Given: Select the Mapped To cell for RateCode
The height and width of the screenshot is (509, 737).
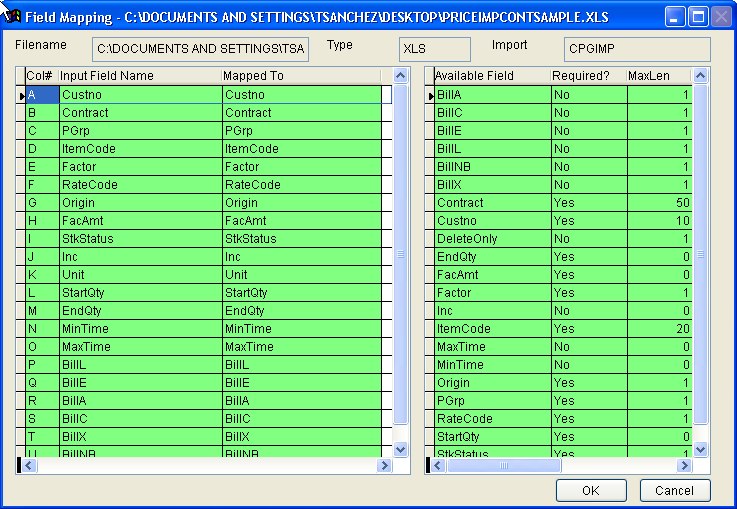Looking at the screenshot, I should [x=300, y=185].
